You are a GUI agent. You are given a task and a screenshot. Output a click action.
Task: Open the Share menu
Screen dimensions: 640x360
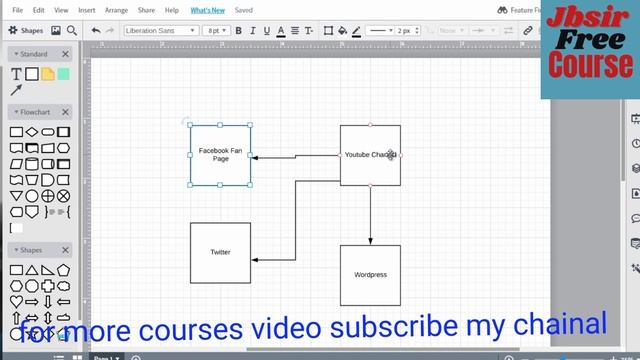pos(146,10)
